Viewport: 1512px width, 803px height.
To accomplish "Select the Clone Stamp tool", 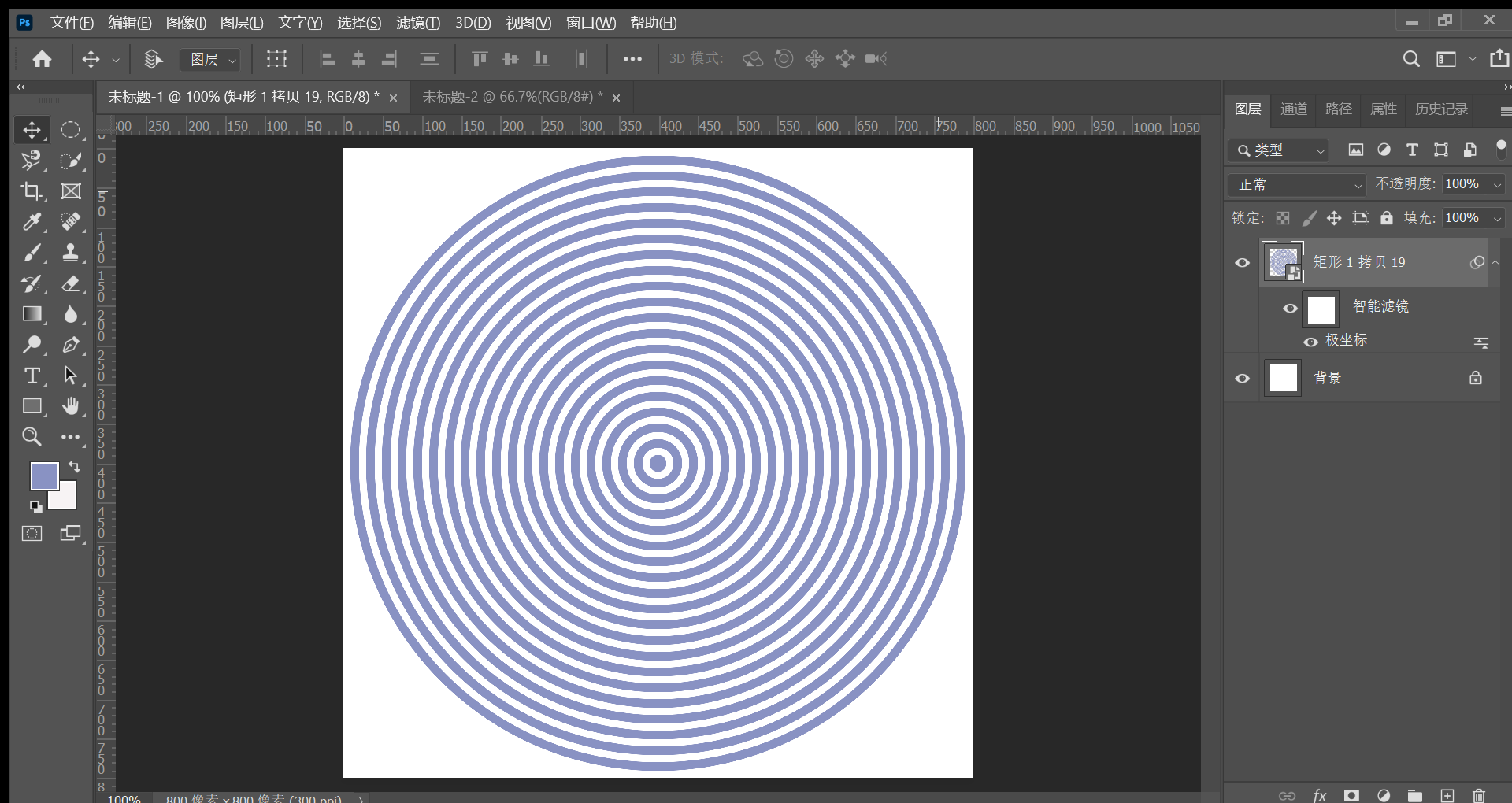I will (71, 253).
